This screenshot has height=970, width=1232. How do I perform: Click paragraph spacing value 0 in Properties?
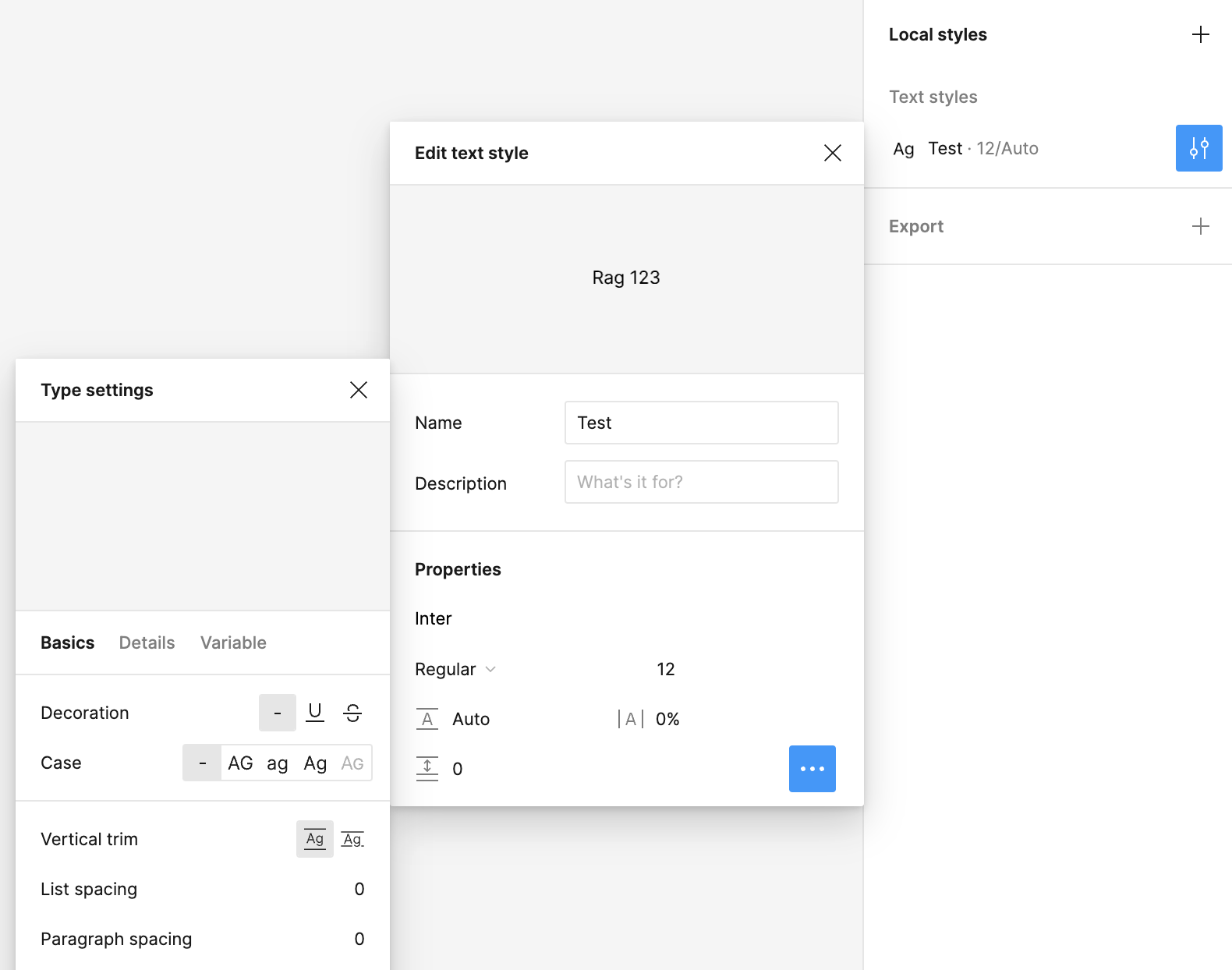(x=458, y=769)
